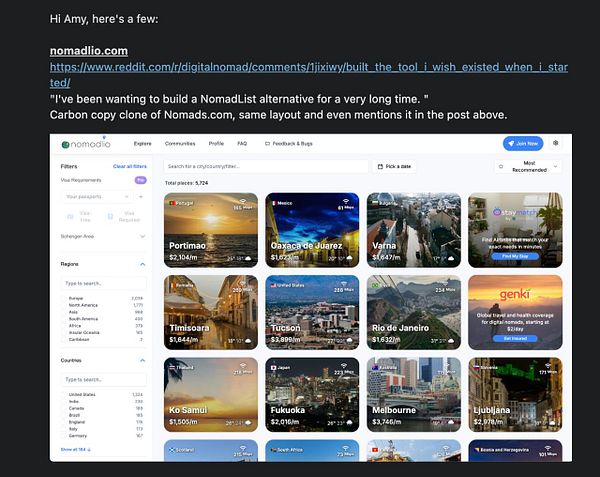Open the Ko Samui city card
The width and height of the screenshot is (600, 477).
click(x=211, y=394)
